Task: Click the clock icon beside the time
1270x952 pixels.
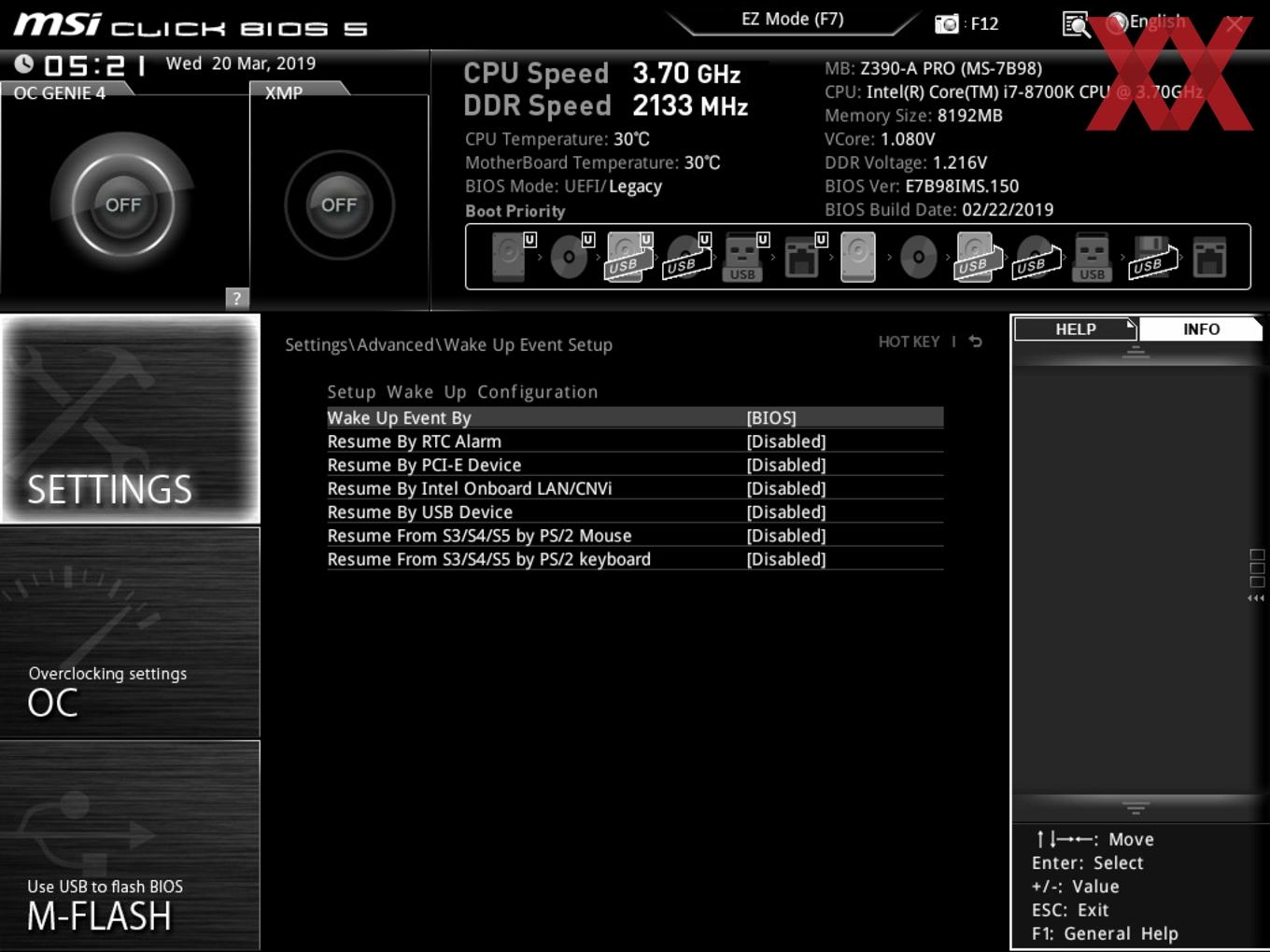Action: (24, 63)
